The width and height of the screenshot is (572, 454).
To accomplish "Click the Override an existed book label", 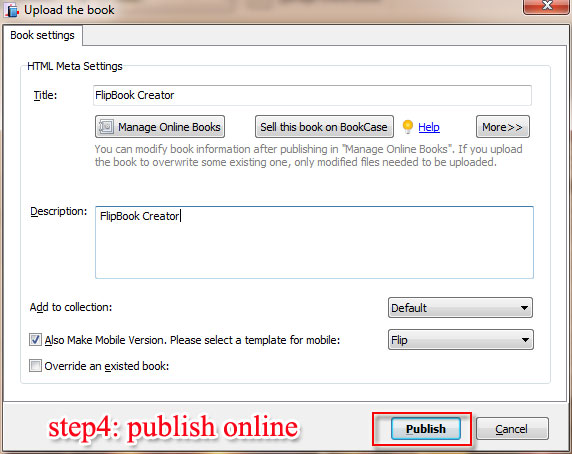I will (x=107, y=366).
